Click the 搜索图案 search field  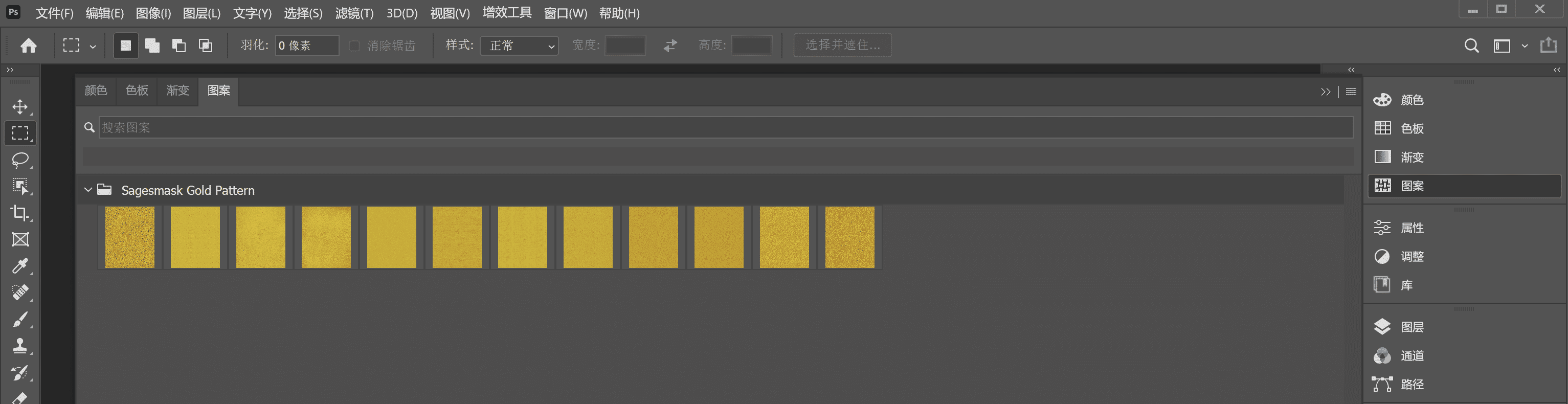pos(724,128)
